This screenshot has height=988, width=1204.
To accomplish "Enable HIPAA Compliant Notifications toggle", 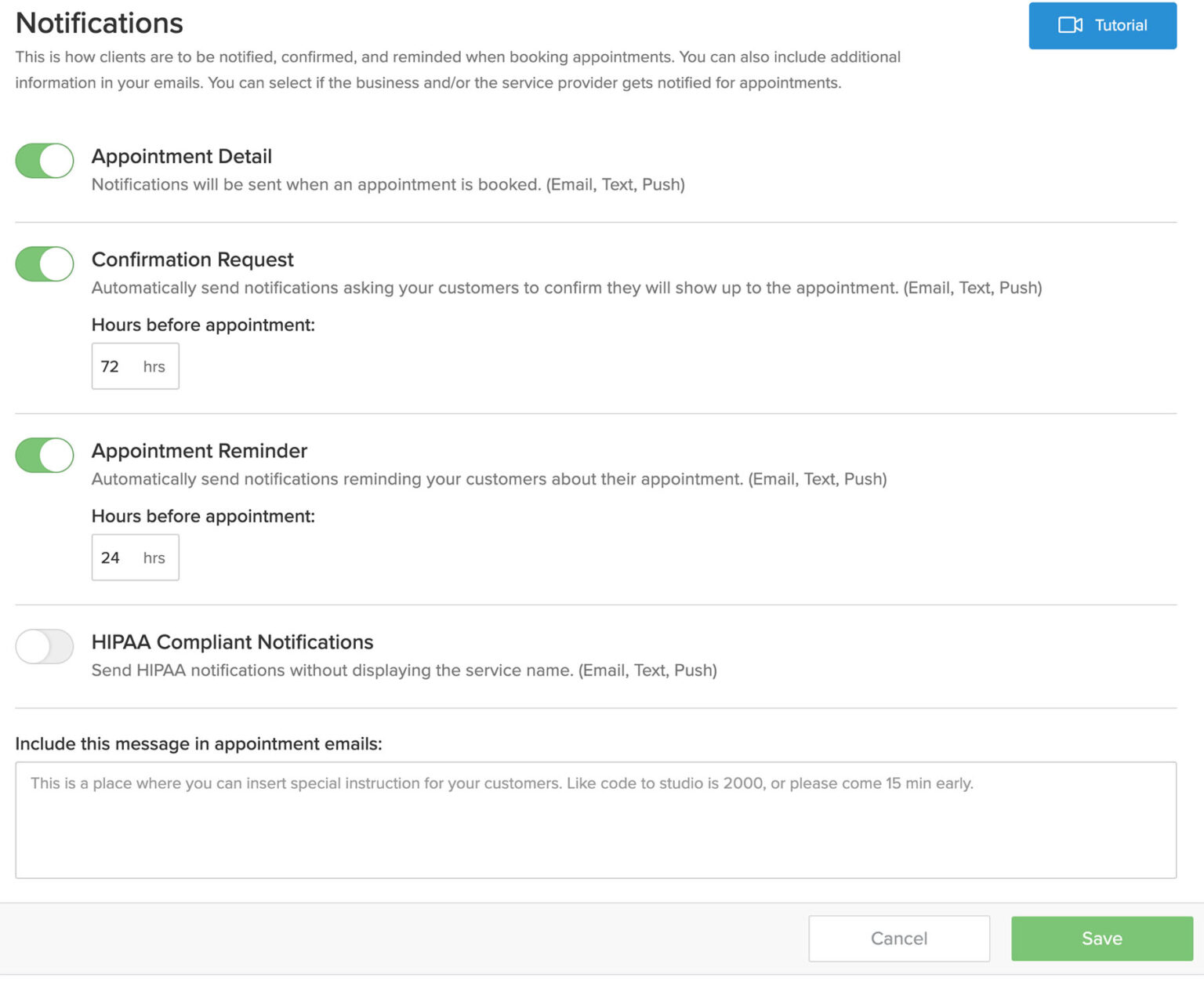I will pyautogui.click(x=45, y=647).
